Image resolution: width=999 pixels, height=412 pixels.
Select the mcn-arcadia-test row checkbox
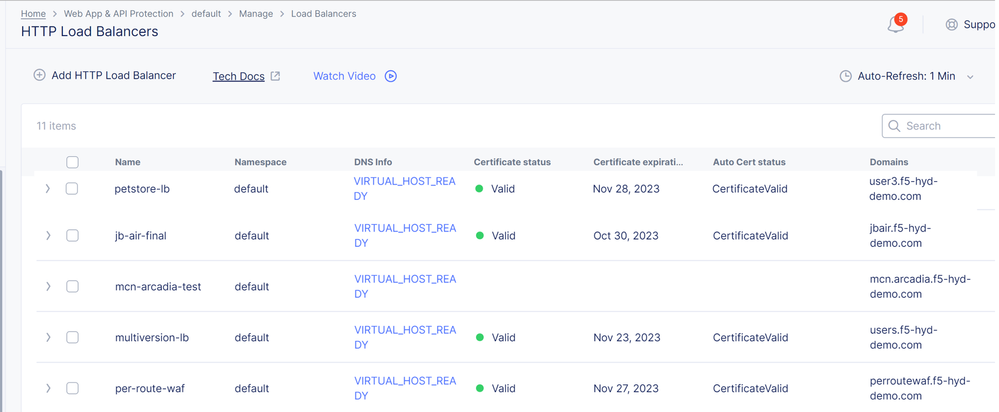coord(72,286)
